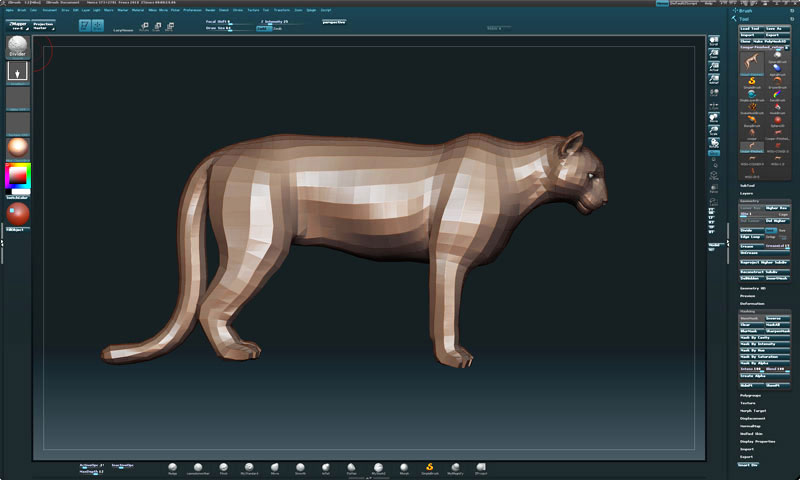Click the AAHalf icon in right shelf

click(714, 79)
